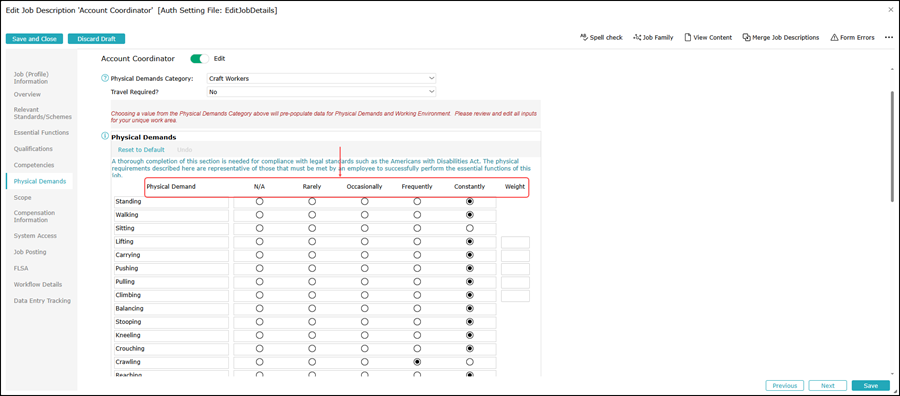This screenshot has width=900, height=396.
Task: Open the Competencies section
Action: click(x=34, y=165)
